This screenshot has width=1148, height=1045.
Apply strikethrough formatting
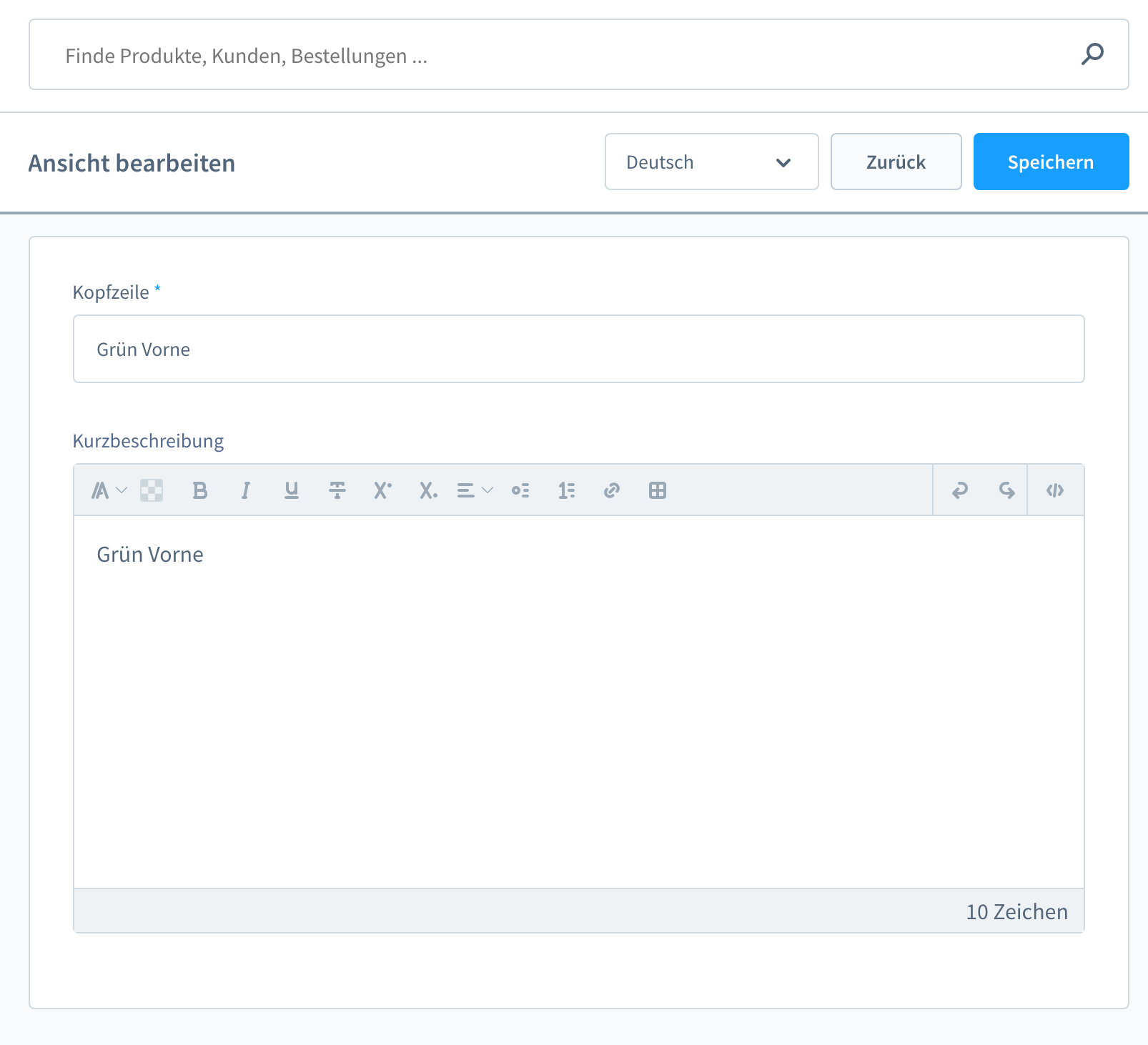(x=337, y=490)
